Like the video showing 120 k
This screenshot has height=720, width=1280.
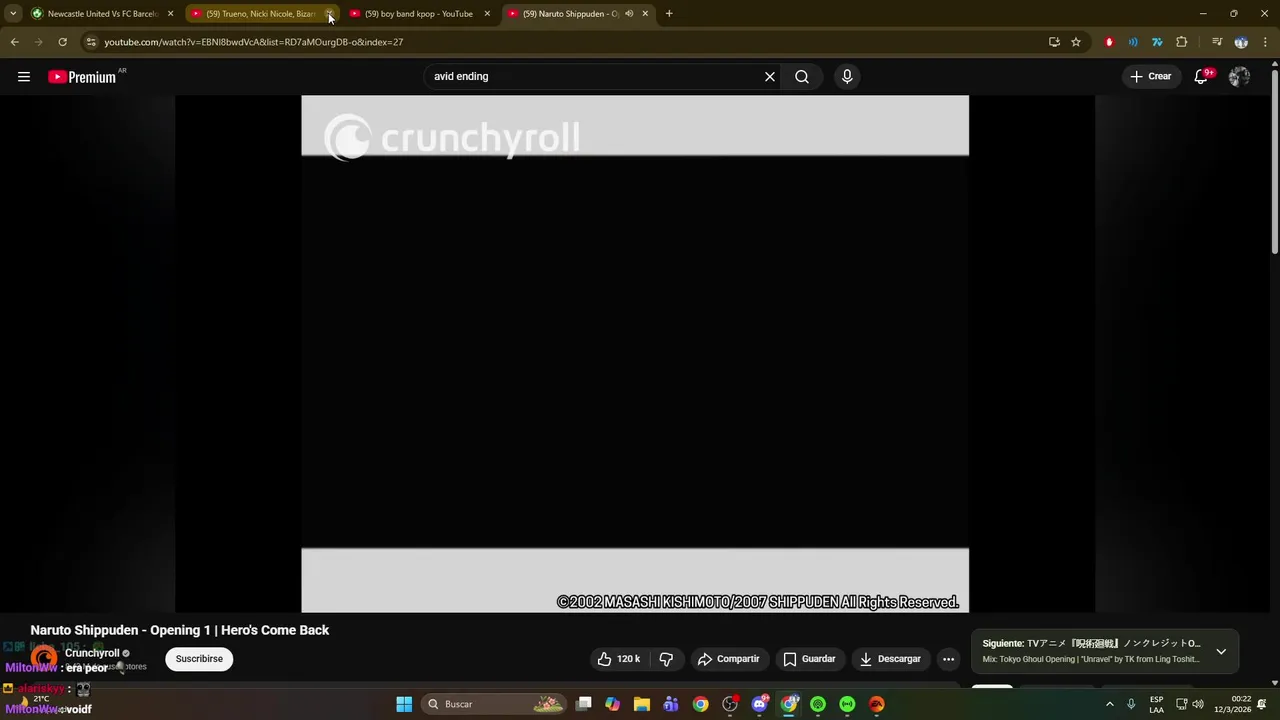tap(618, 659)
